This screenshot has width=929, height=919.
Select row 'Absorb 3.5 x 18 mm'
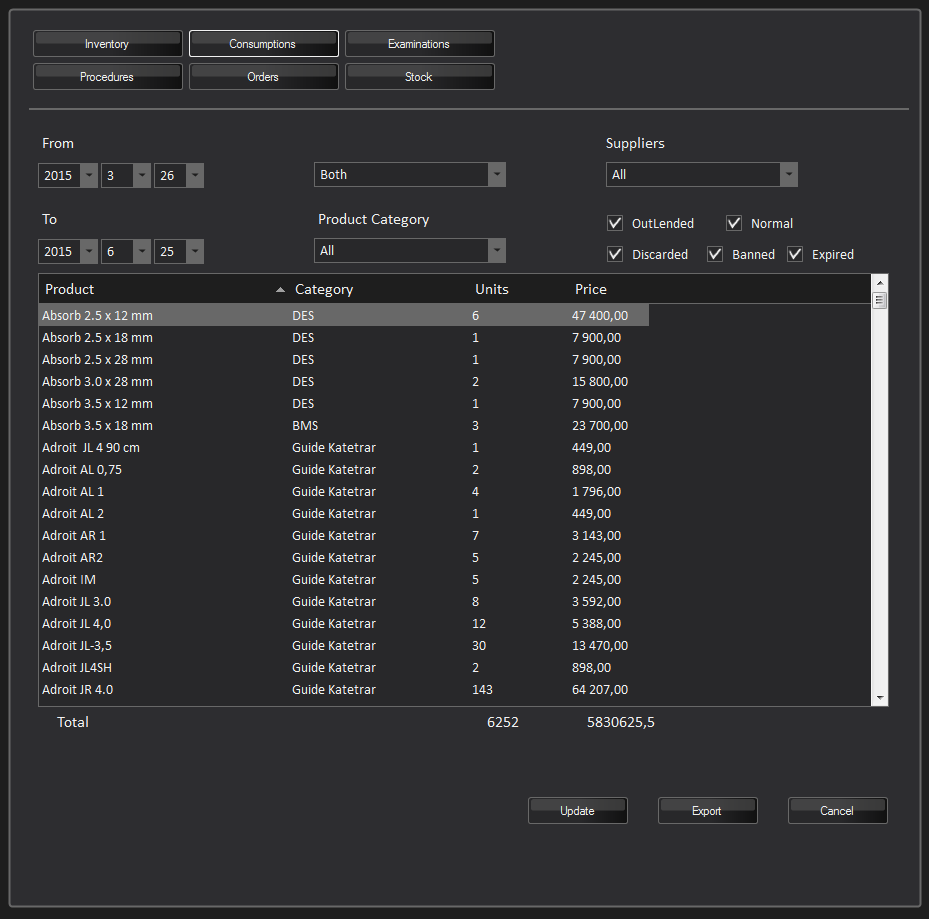click(344, 425)
